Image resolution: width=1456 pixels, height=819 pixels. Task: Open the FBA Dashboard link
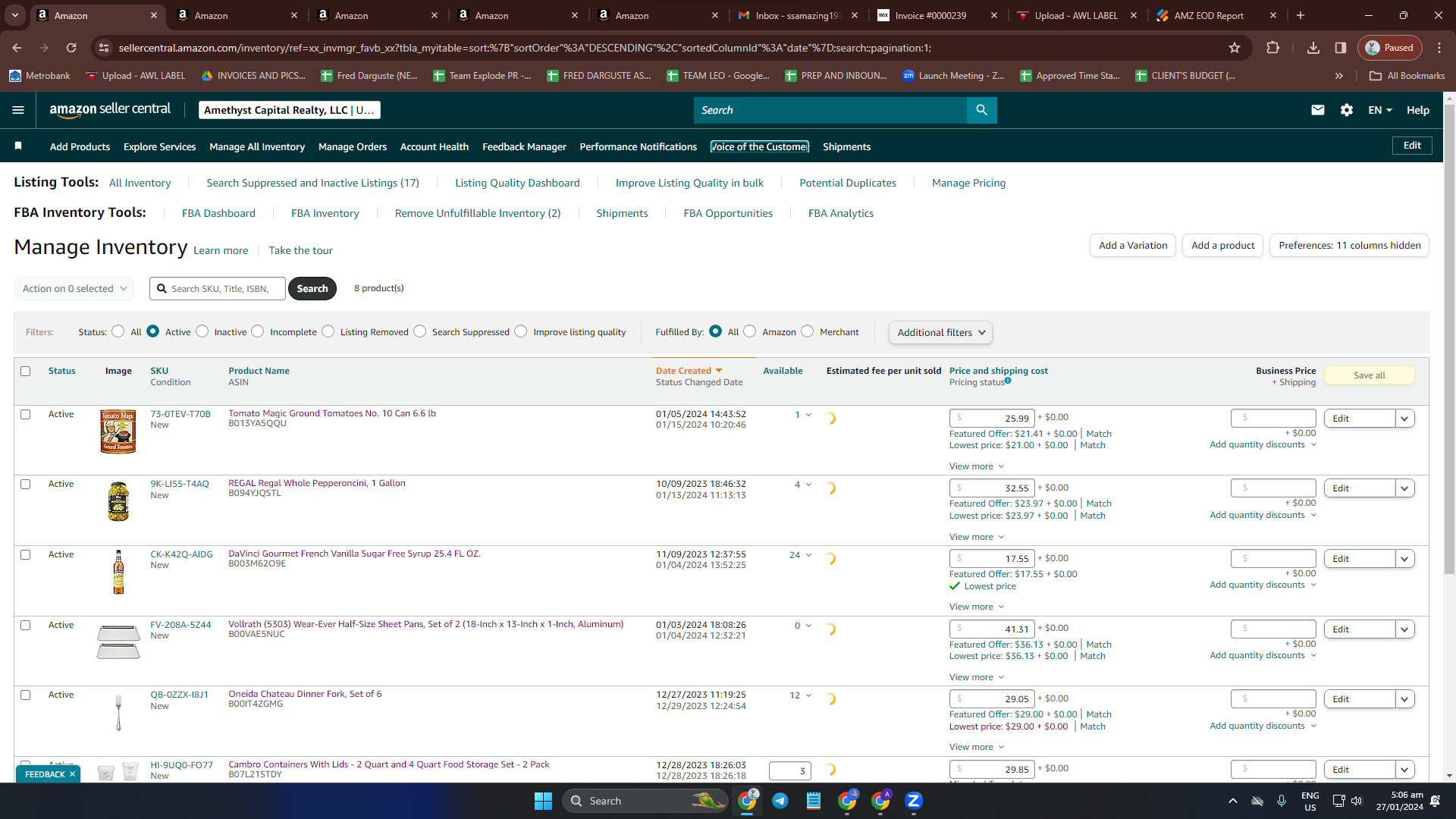[218, 213]
